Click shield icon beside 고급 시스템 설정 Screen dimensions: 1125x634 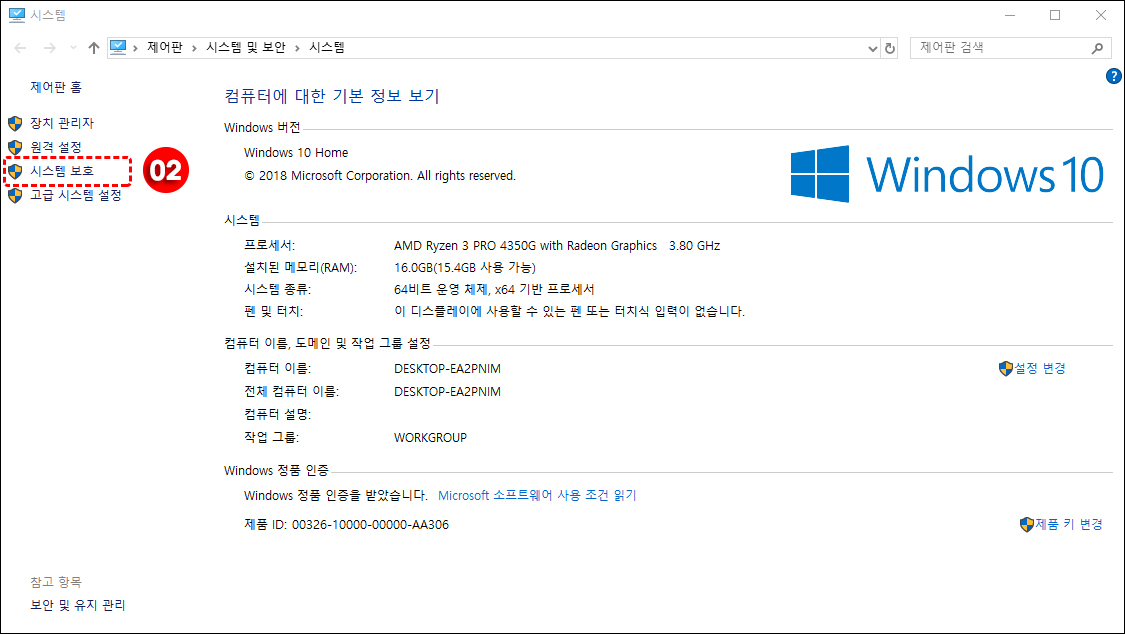click(15, 195)
